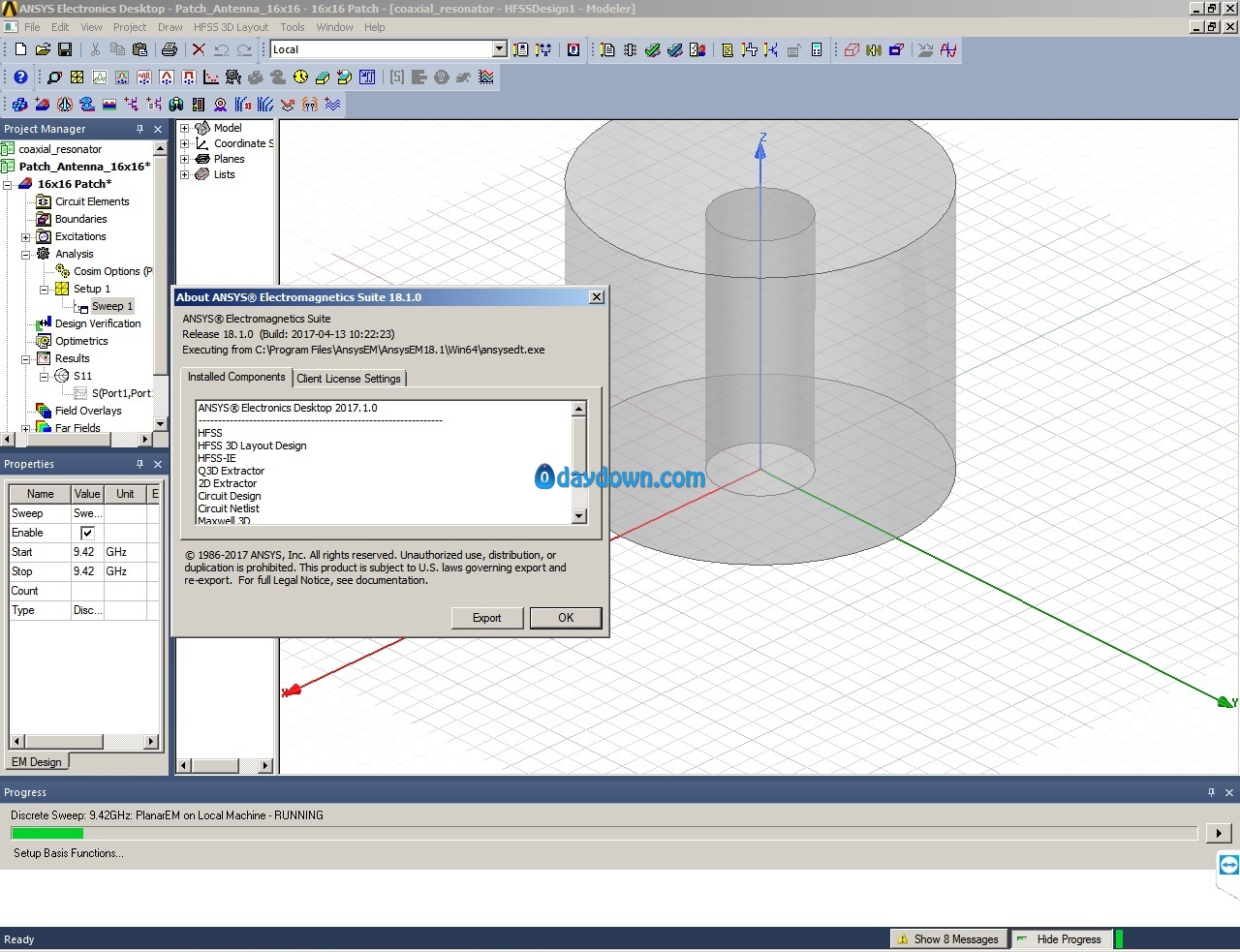This screenshot has height=952, width=1240.
Task: Click the binoculars icon in third toolbar
Action: pyautogui.click(x=176, y=104)
